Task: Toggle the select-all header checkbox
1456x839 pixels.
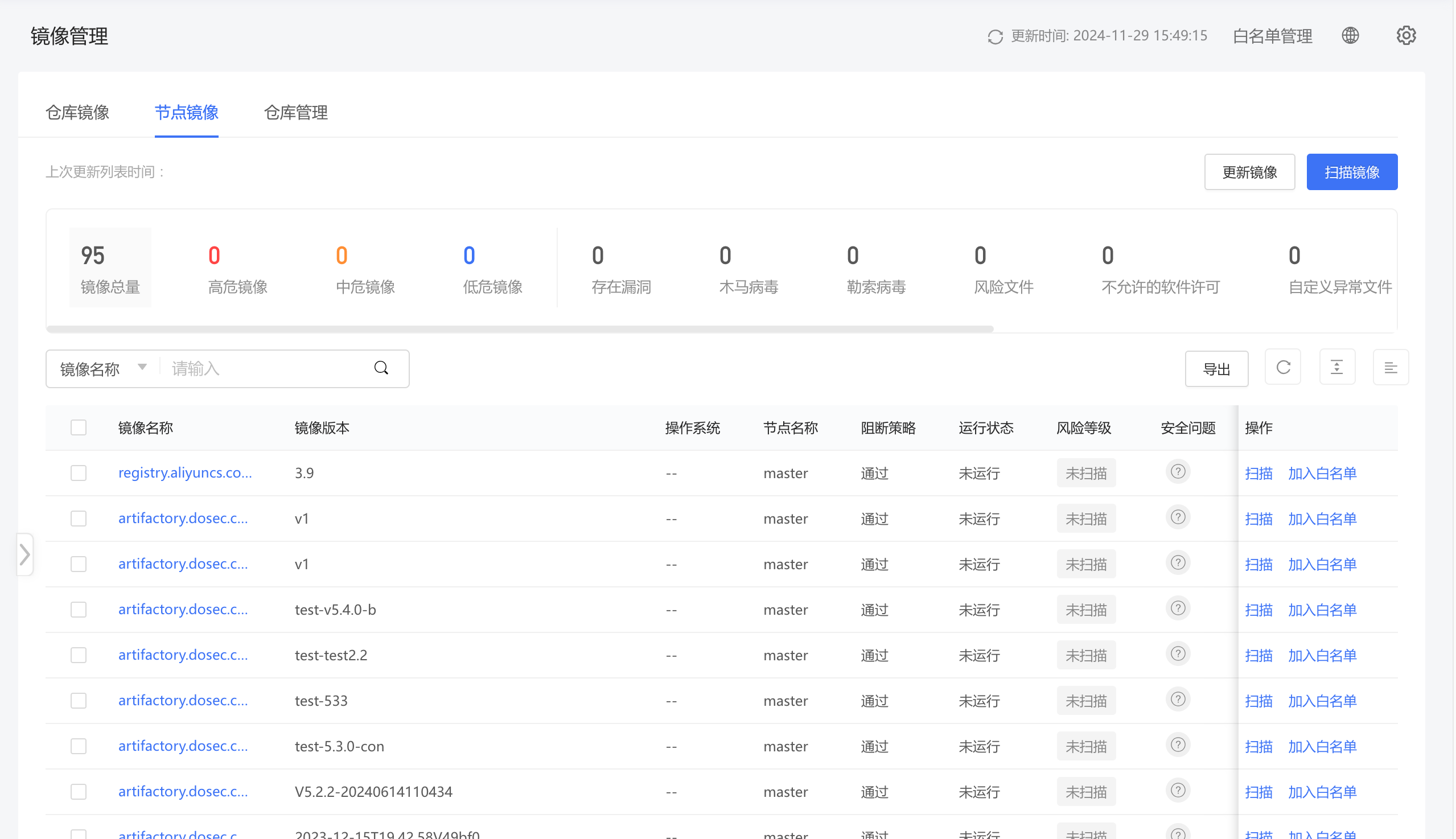Action: tap(79, 428)
